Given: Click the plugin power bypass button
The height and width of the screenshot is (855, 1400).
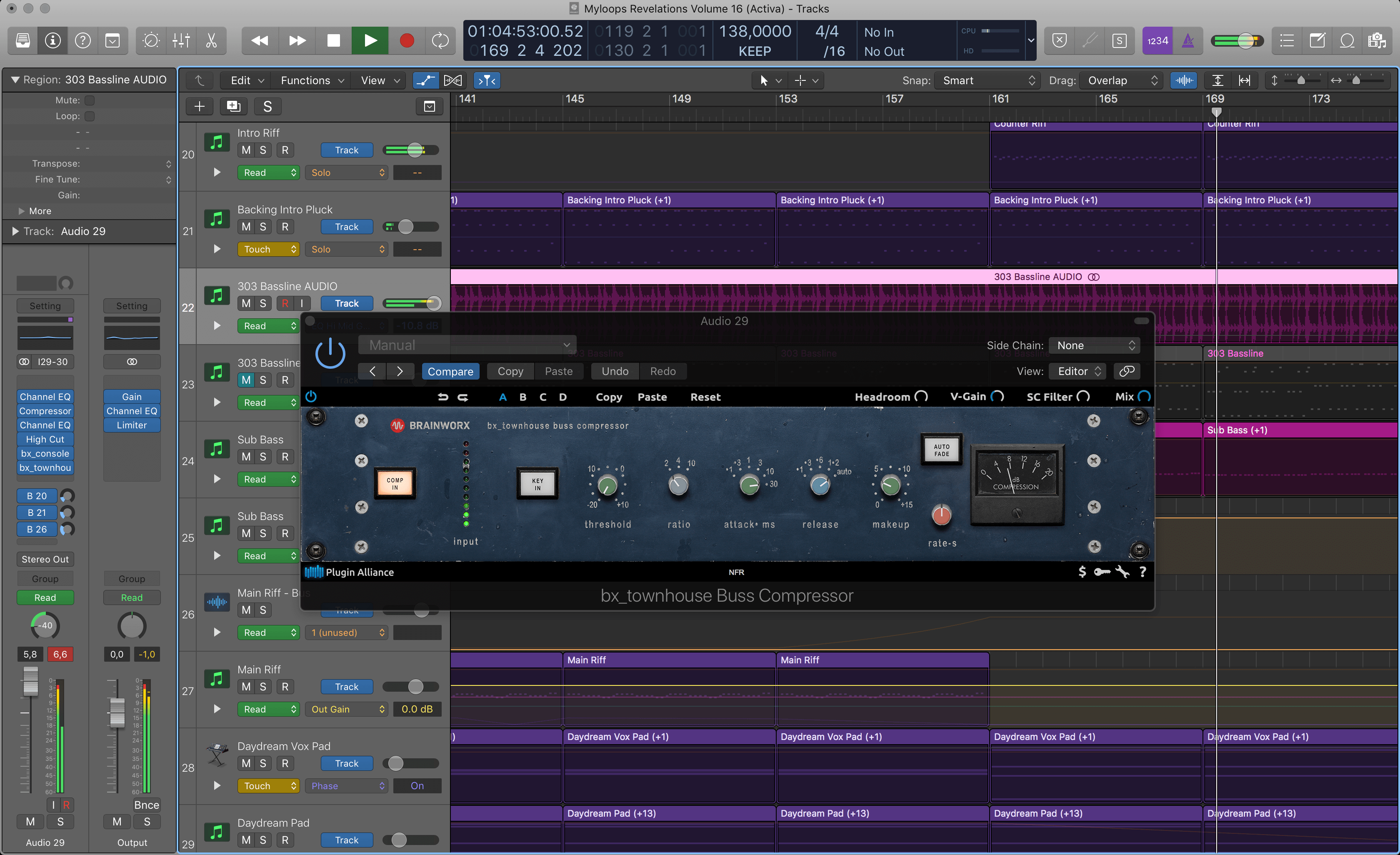Looking at the screenshot, I should 330,353.
